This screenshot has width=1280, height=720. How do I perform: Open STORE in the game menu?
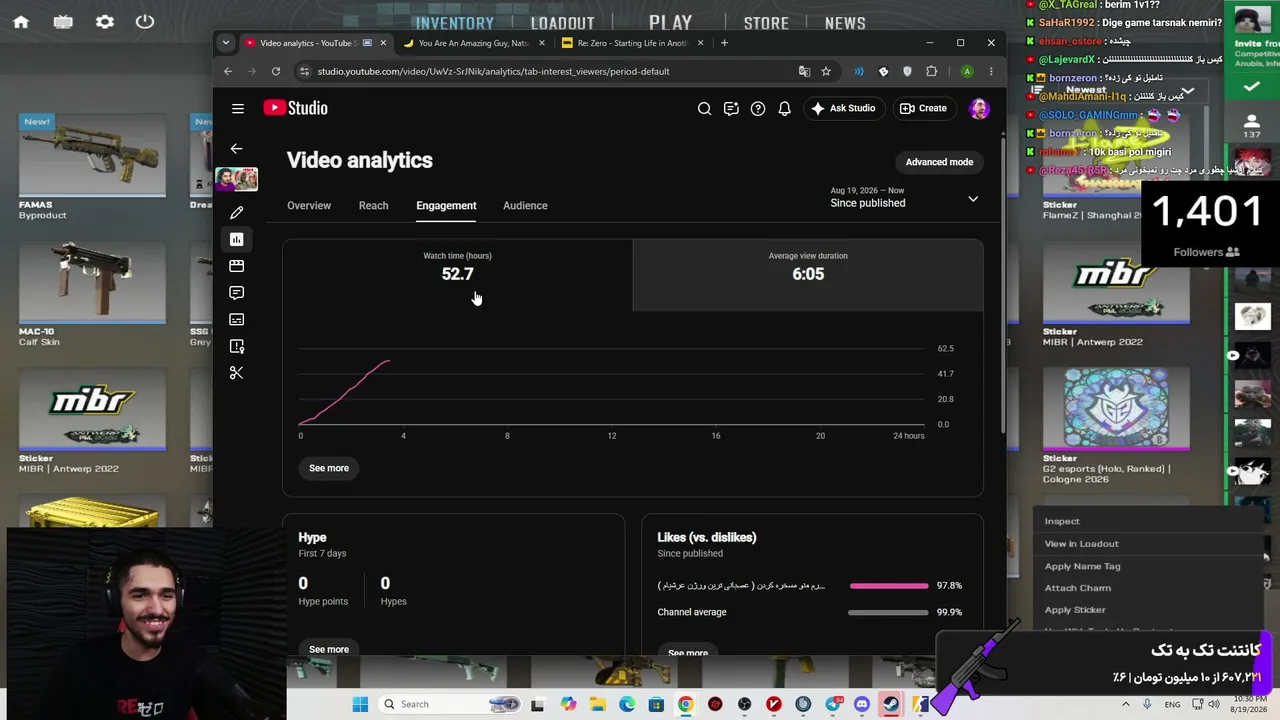[x=766, y=23]
